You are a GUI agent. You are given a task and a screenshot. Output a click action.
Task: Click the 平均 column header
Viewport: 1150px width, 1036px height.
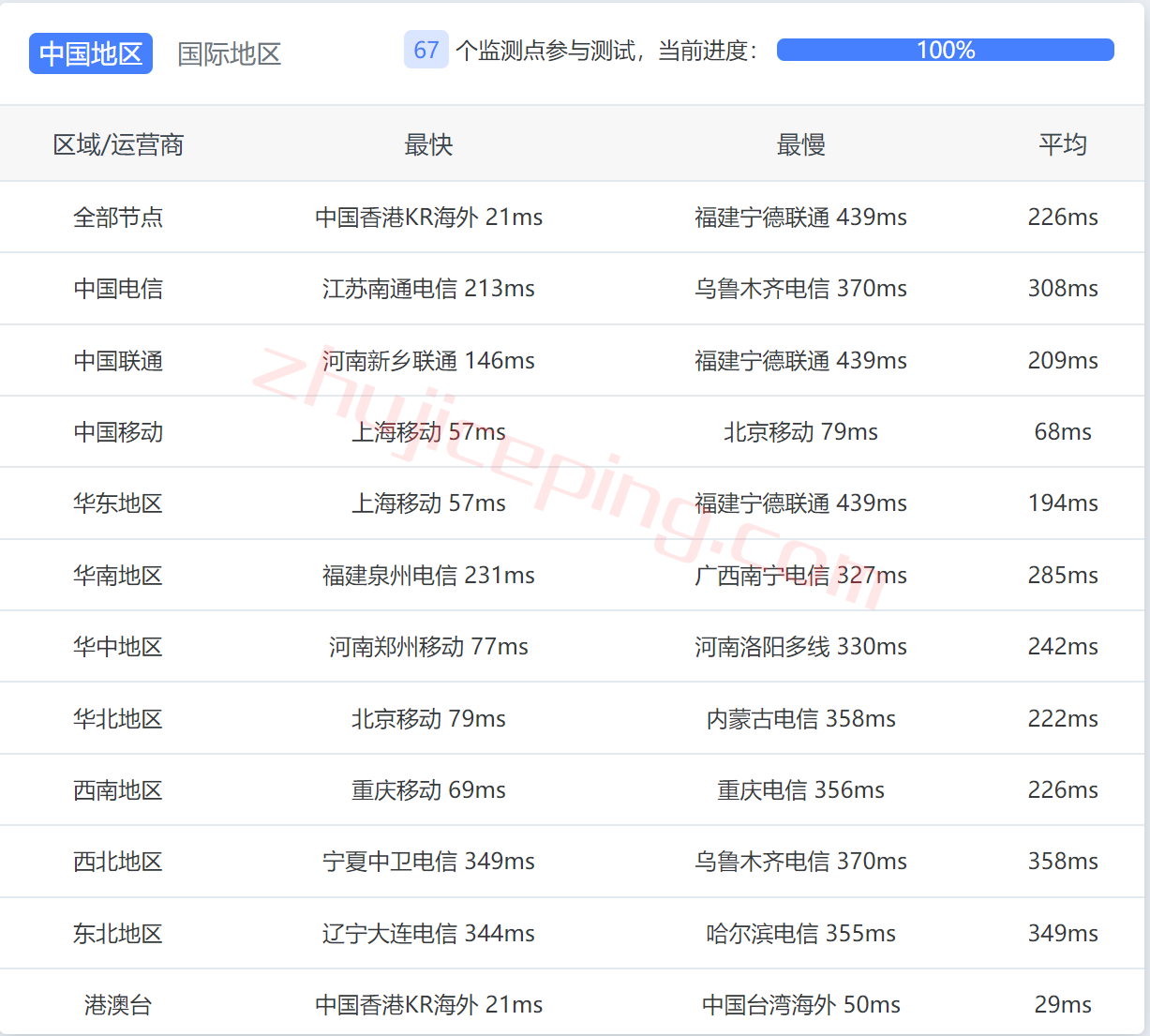tap(1064, 143)
